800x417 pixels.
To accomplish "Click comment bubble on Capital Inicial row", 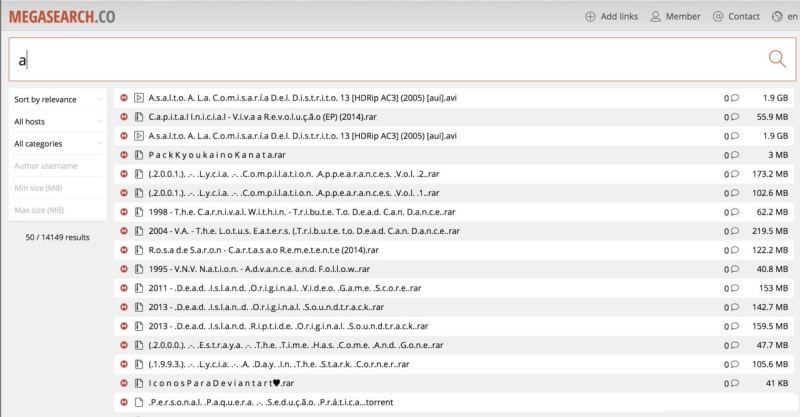I will [735, 117].
